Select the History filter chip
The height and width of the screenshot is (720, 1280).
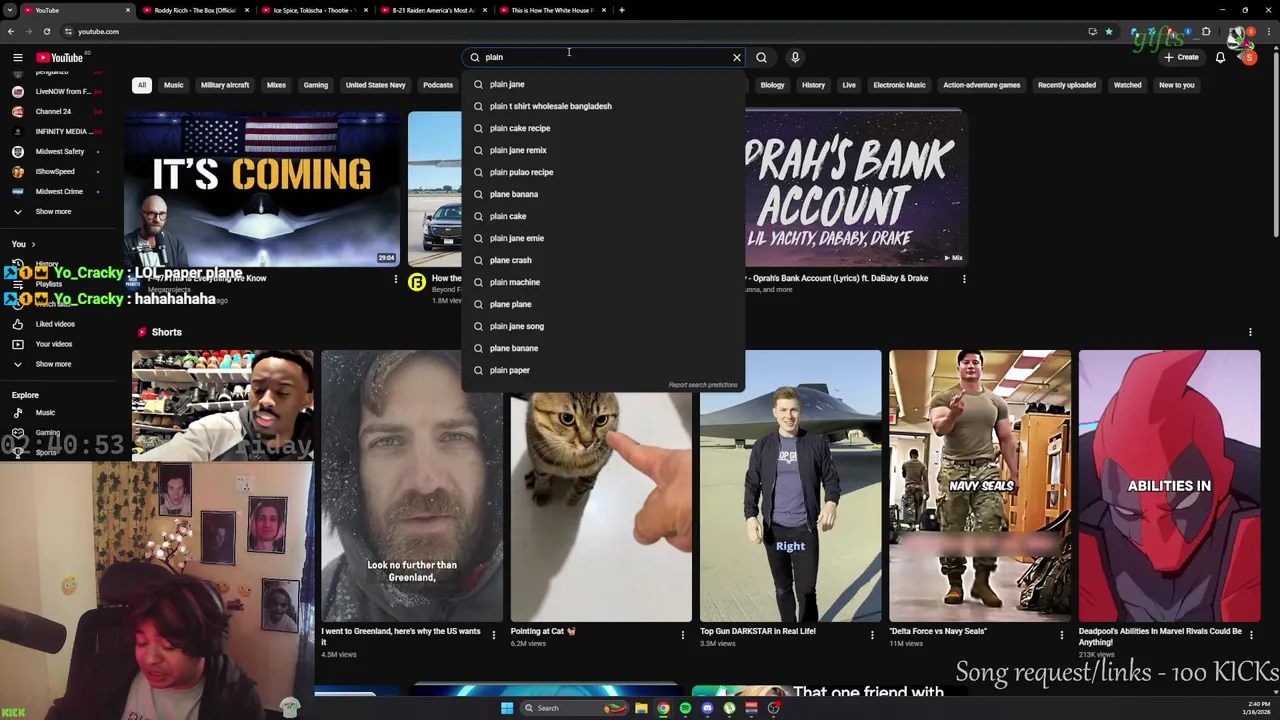click(813, 85)
